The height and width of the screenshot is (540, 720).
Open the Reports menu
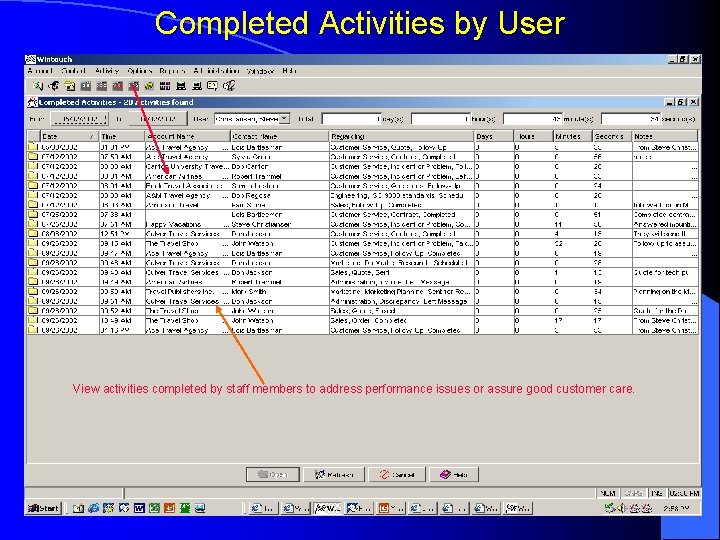coord(172,71)
